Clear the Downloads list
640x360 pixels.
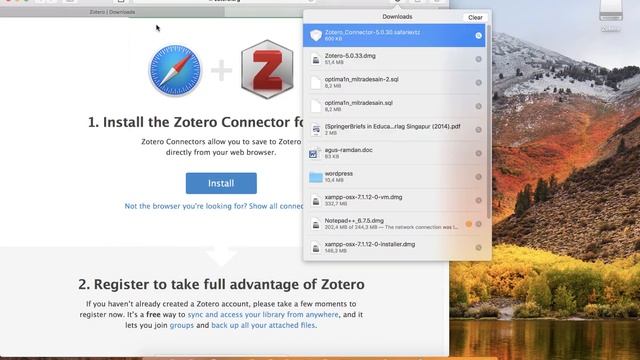(x=475, y=18)
